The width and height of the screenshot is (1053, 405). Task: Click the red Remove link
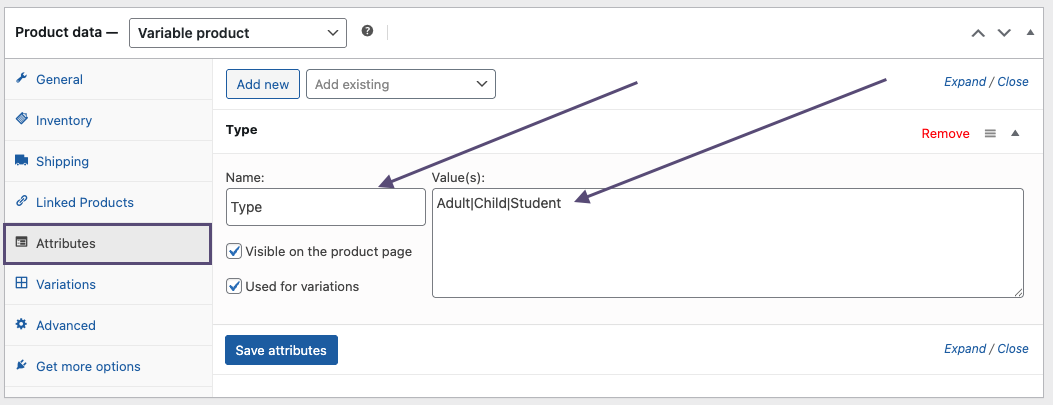(945, 133)
